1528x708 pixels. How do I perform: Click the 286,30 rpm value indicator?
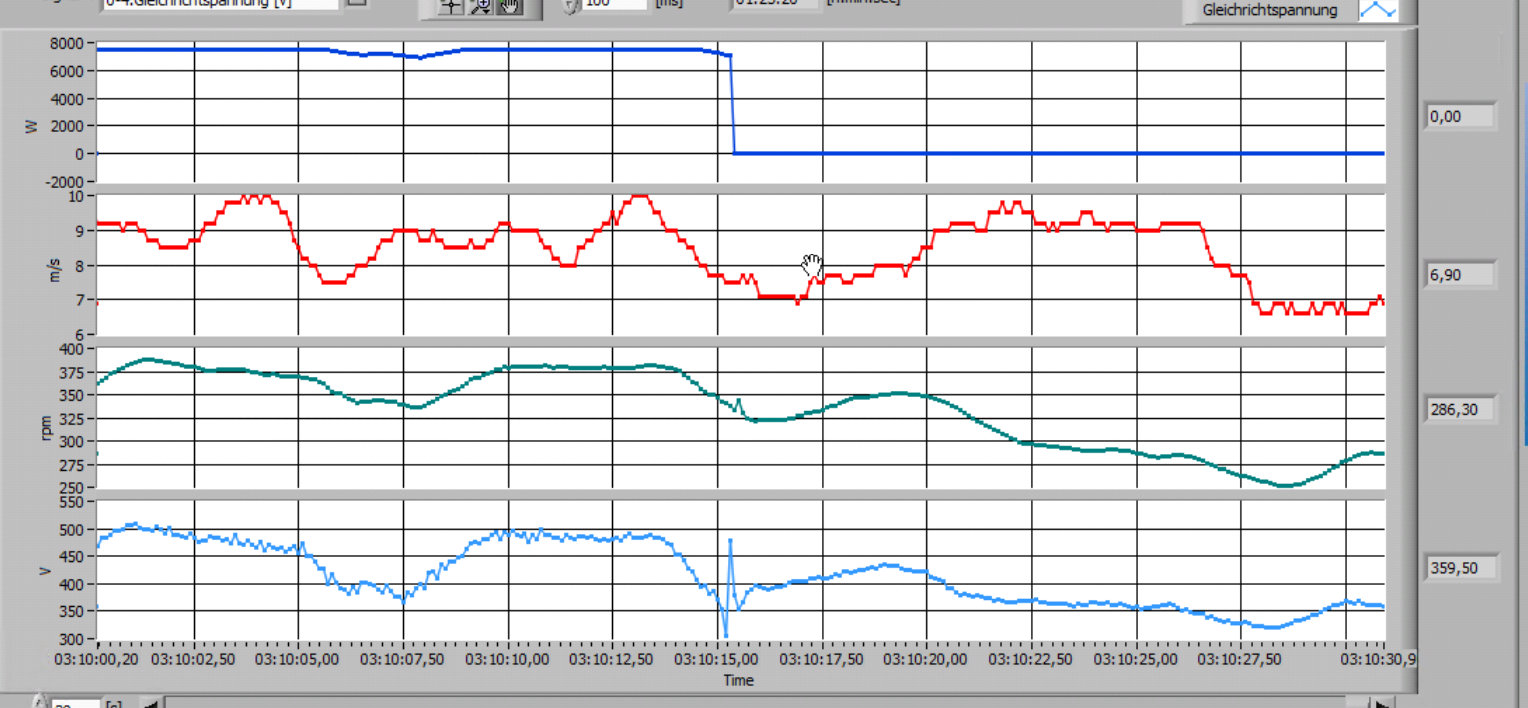click(x=1459, y=410)
